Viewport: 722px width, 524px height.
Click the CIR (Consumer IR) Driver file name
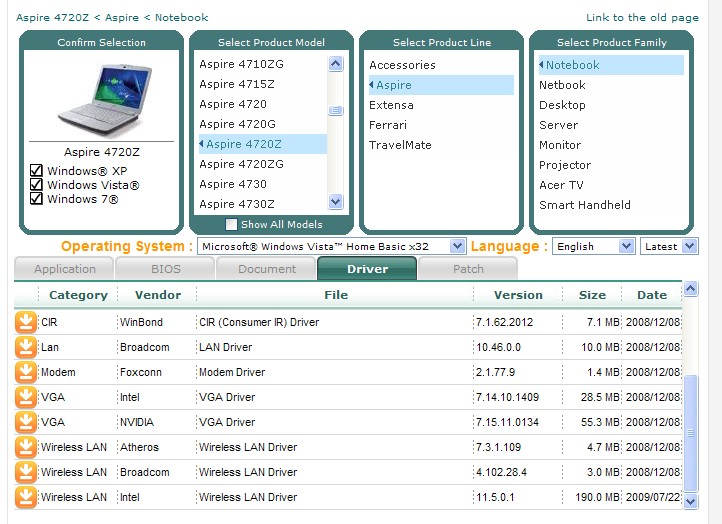coord(259,322)
